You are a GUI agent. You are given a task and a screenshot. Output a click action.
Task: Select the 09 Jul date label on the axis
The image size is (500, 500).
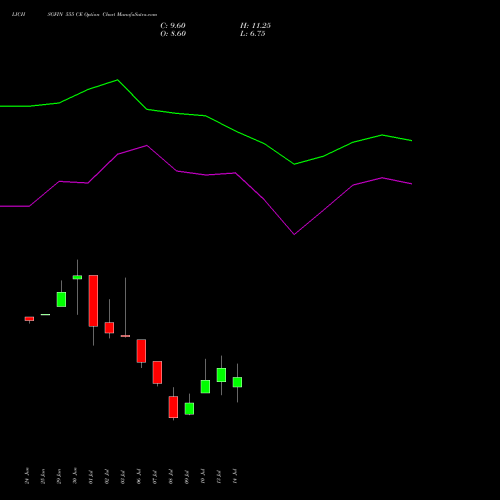click(x=187, y=477)
